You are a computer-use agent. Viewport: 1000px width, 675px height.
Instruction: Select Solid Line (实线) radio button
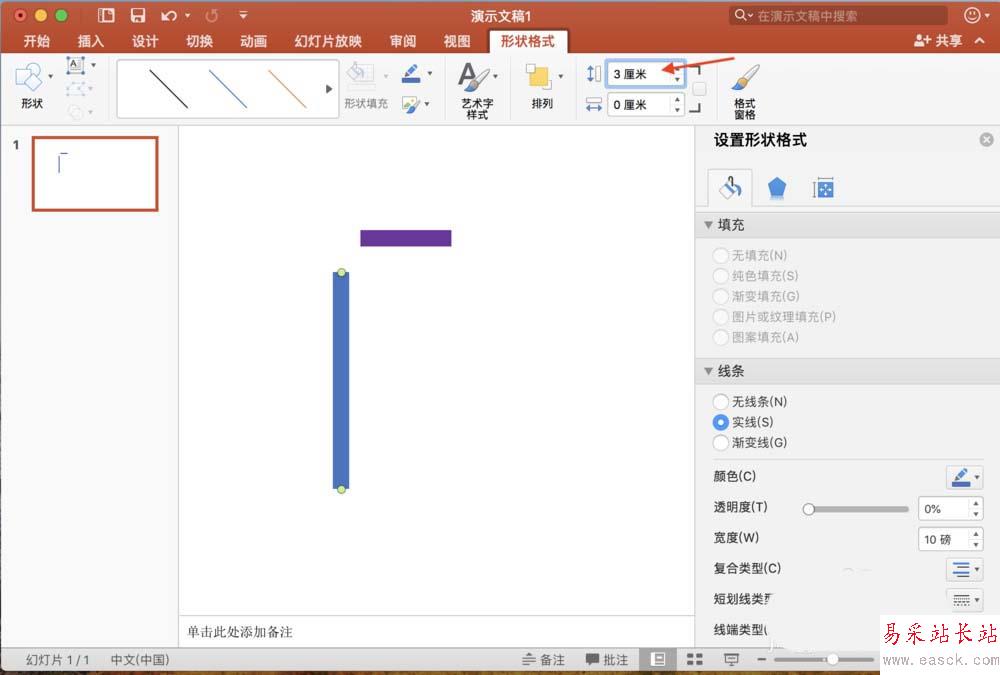tap(720, 422)
